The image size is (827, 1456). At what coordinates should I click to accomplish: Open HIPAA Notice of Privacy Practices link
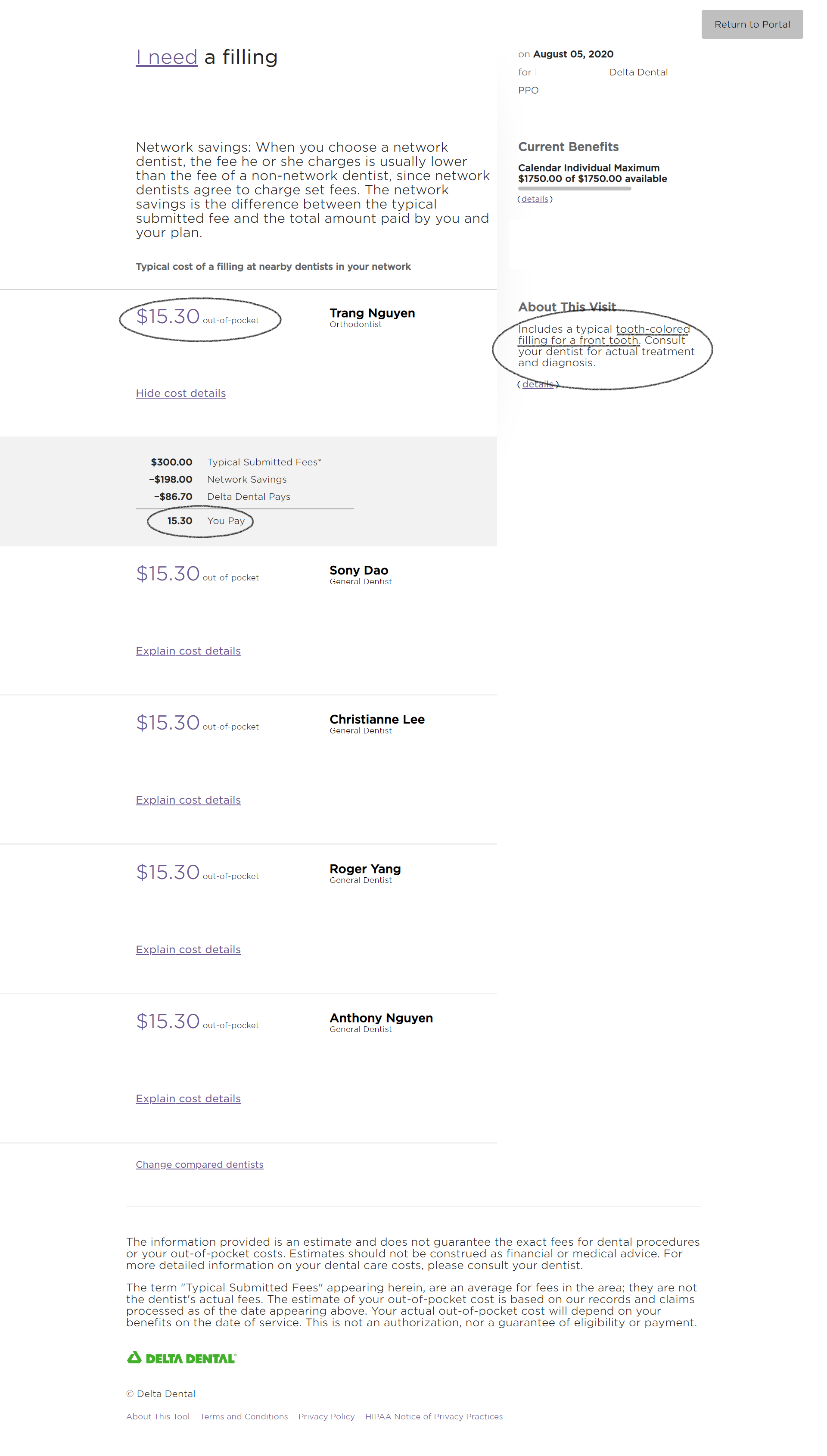click(x=434, y=1416)
